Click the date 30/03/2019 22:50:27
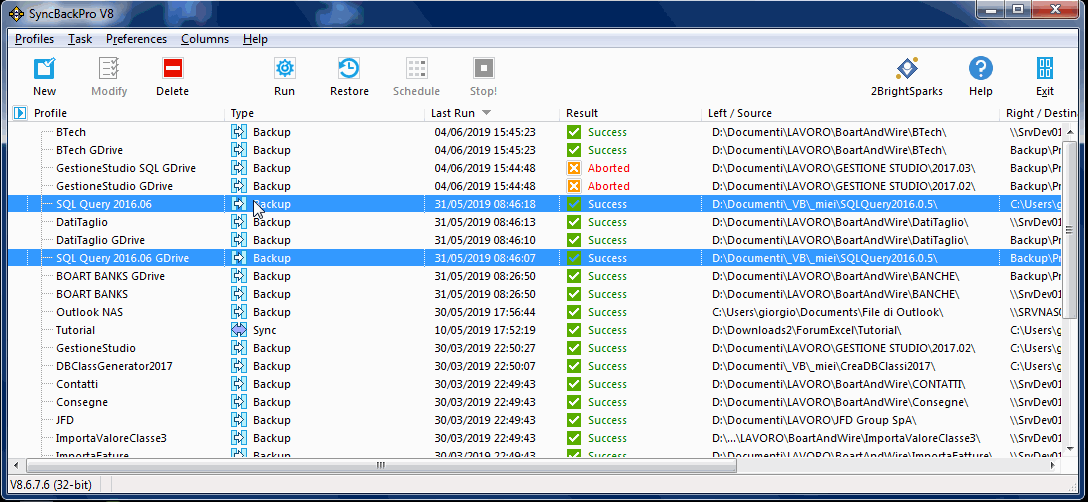 485,348
